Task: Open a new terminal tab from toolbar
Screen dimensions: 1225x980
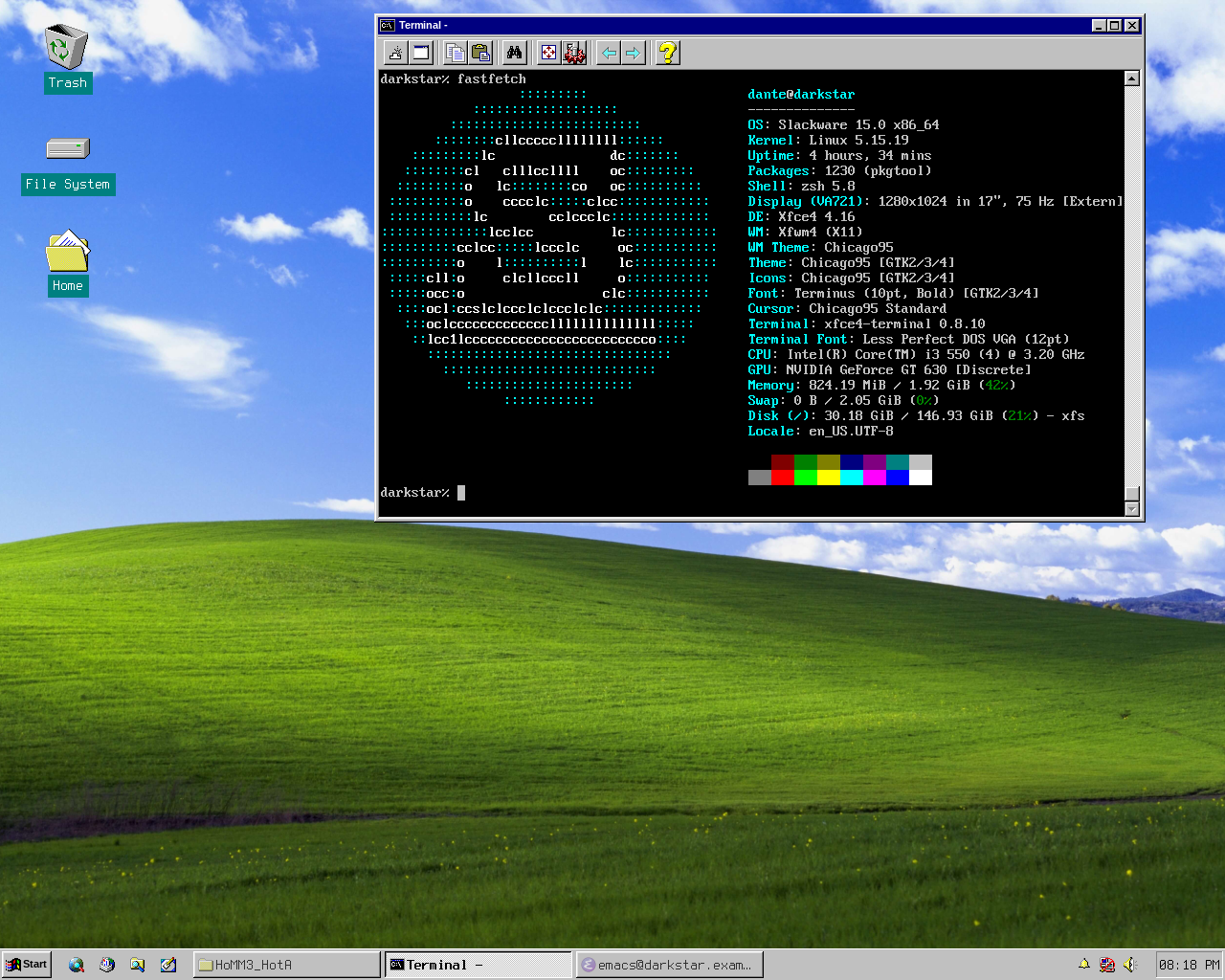Action: (x=395, y=53)
